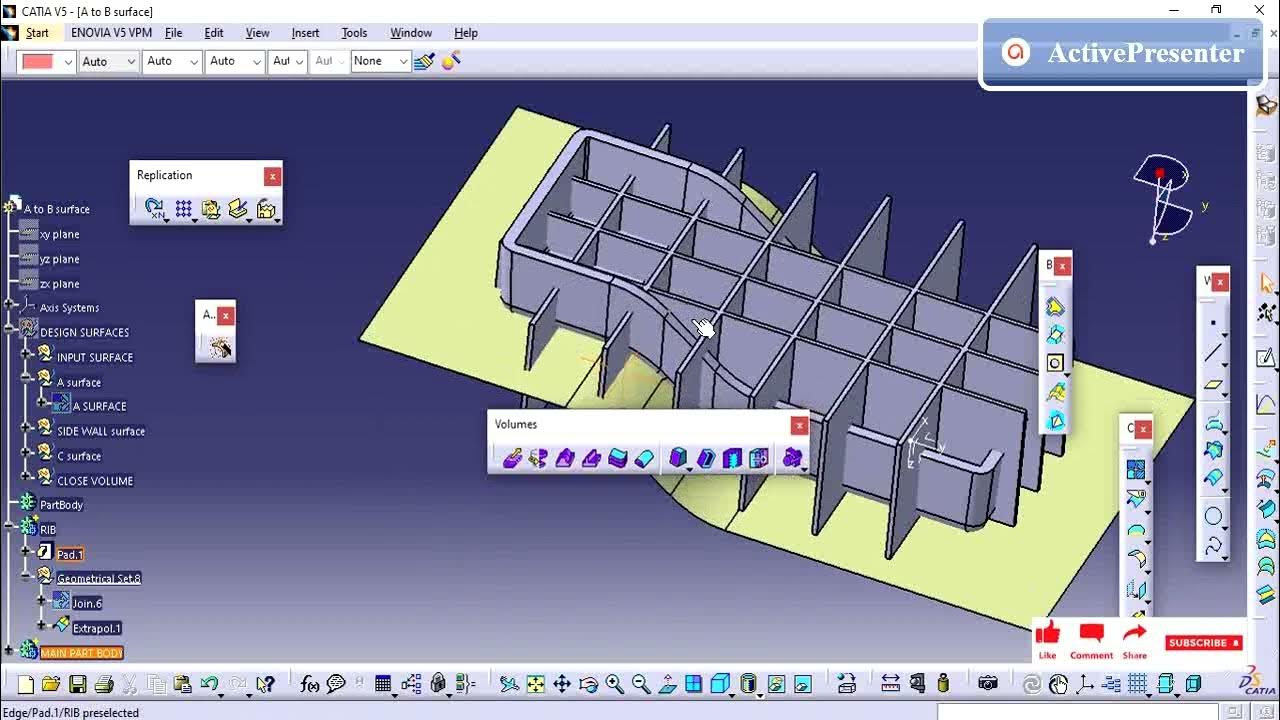Expand the Pad.1 tree node
The image size is (1280, 720).
(x=26, y=552)
